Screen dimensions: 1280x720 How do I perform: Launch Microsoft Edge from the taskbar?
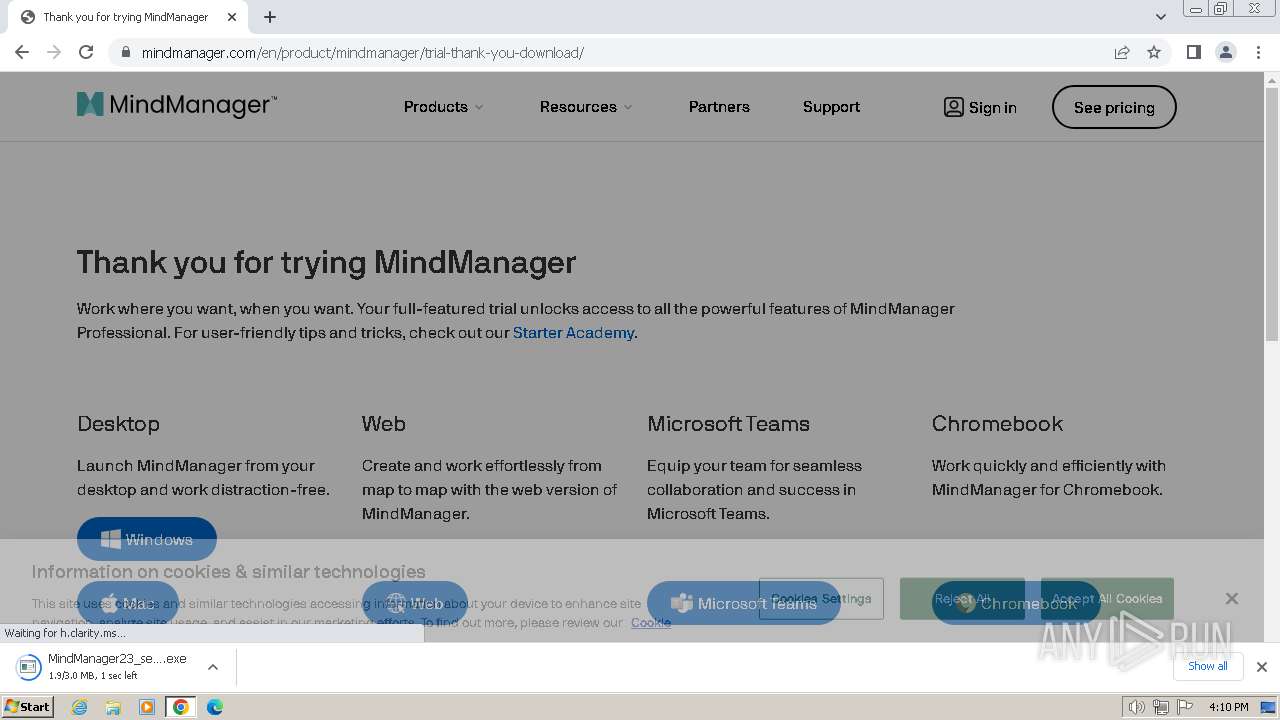[x=215, y=707]
